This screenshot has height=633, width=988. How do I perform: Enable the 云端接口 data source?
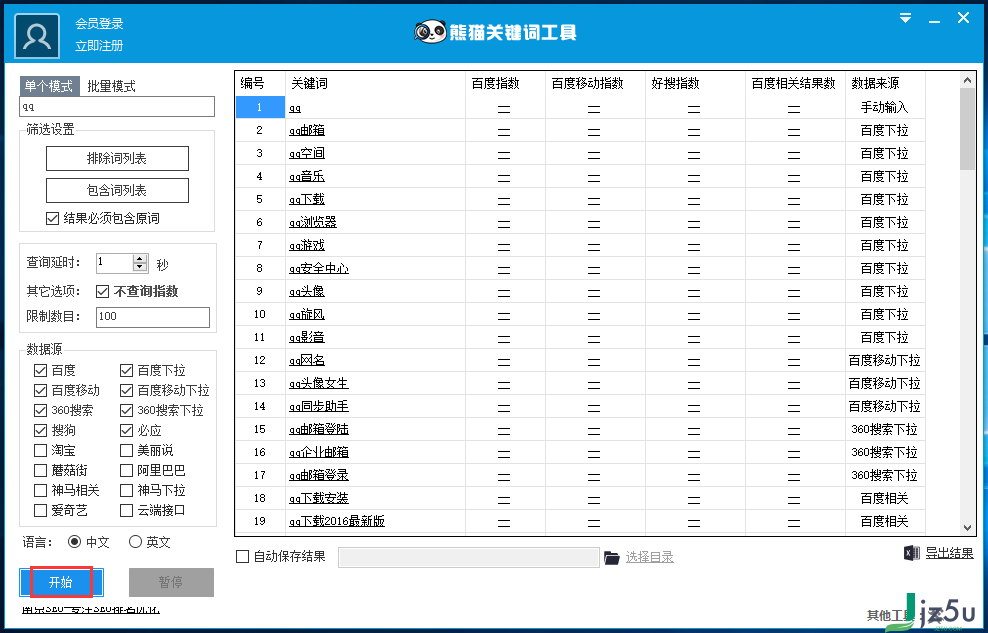(126, 510)
